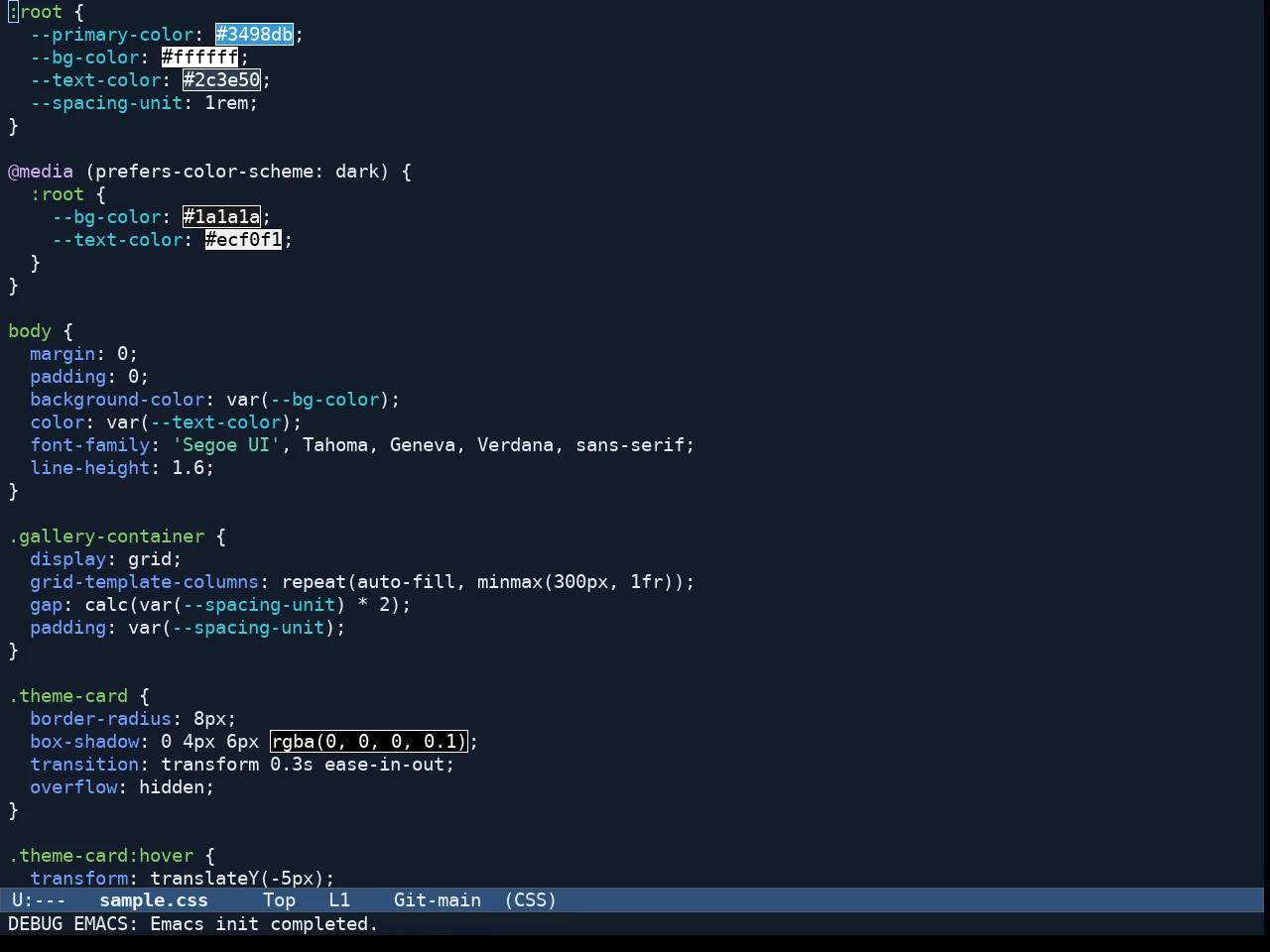Click the background-color property
1270x952 pixels.
click(117, 400)
